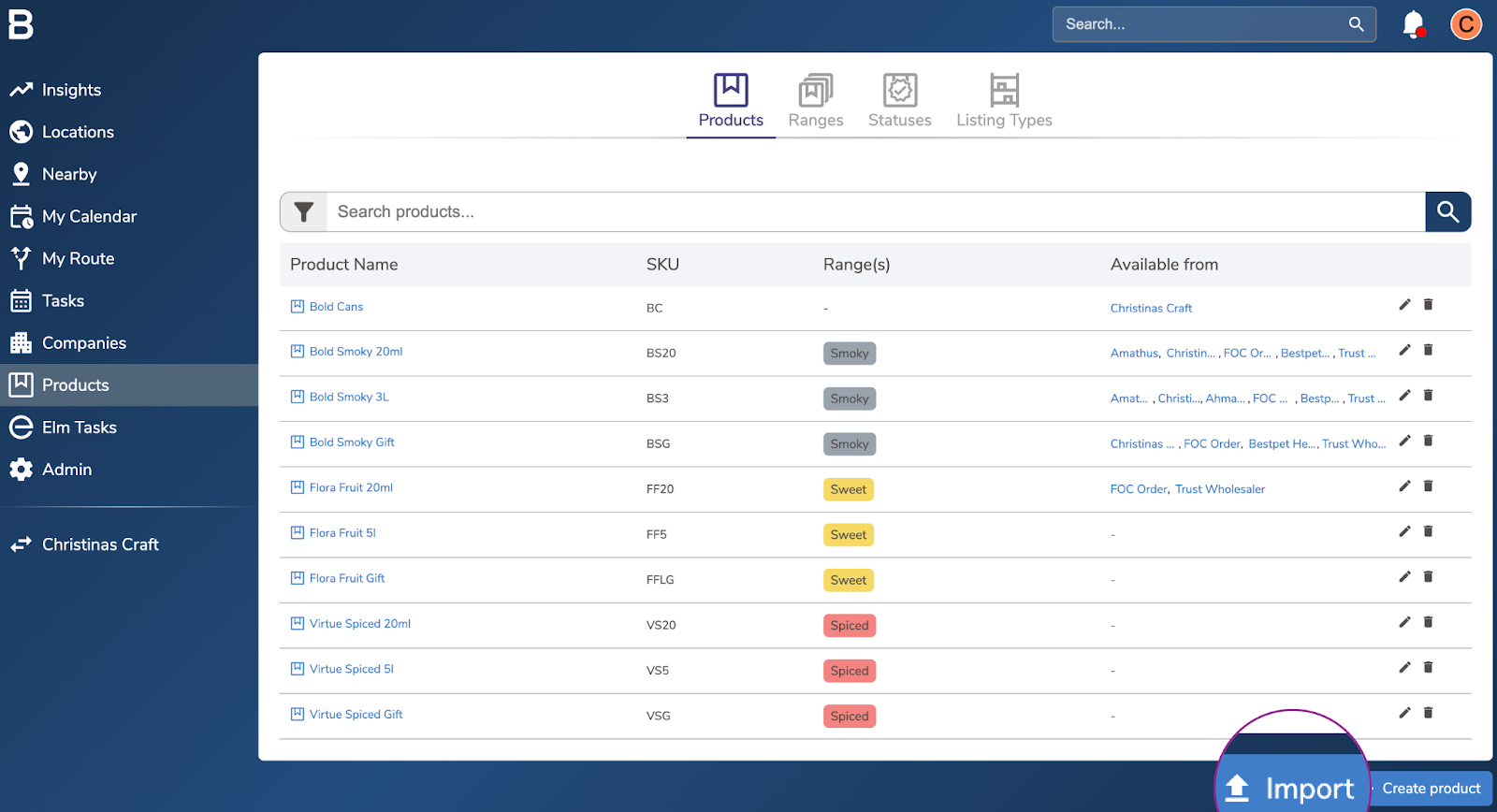Screen dimensions: 1497x812
Task: Open the Statuses tab
Action: [x=899, y=101]
